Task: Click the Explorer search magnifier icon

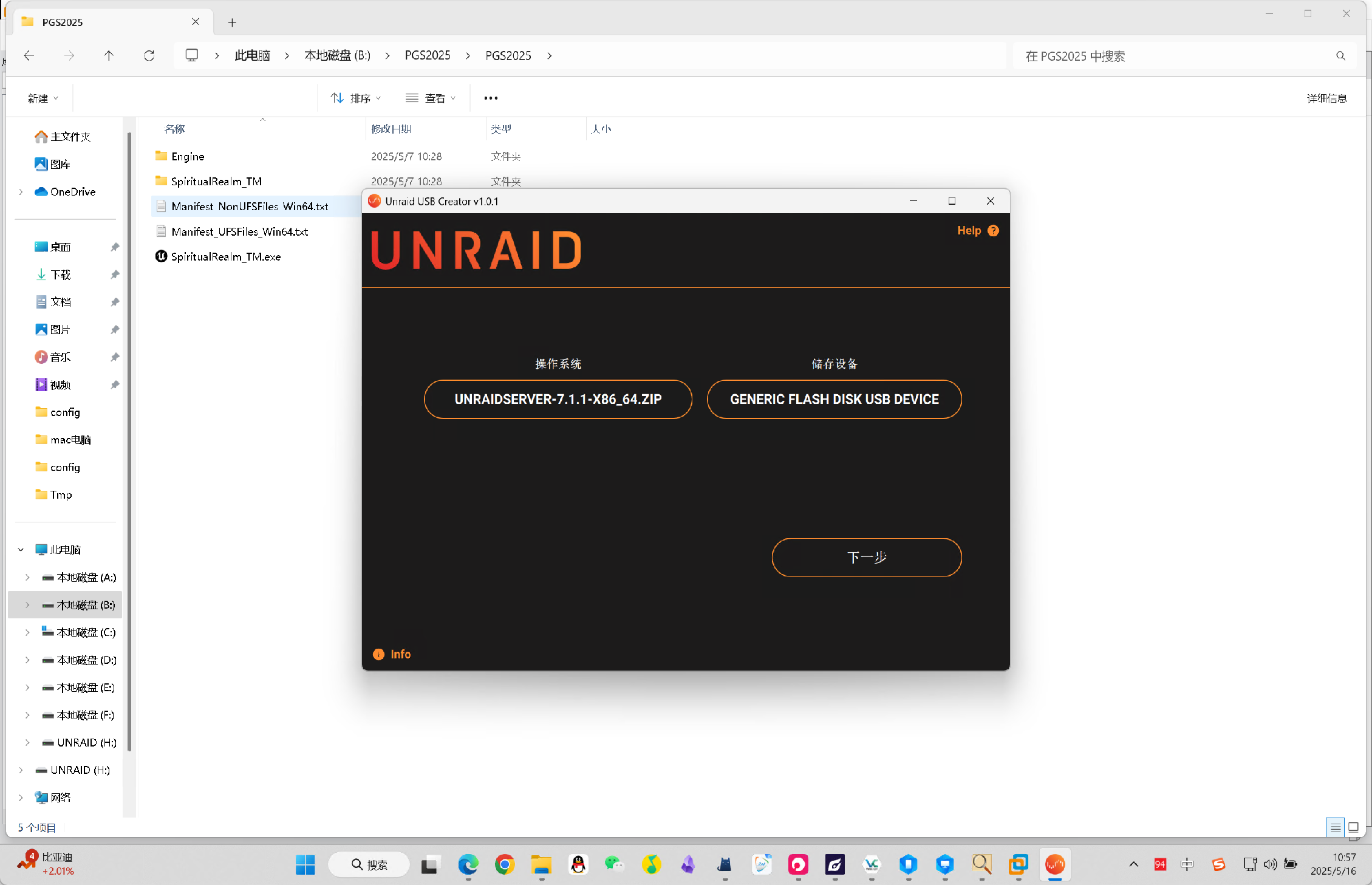Action: coord(1340,56)
